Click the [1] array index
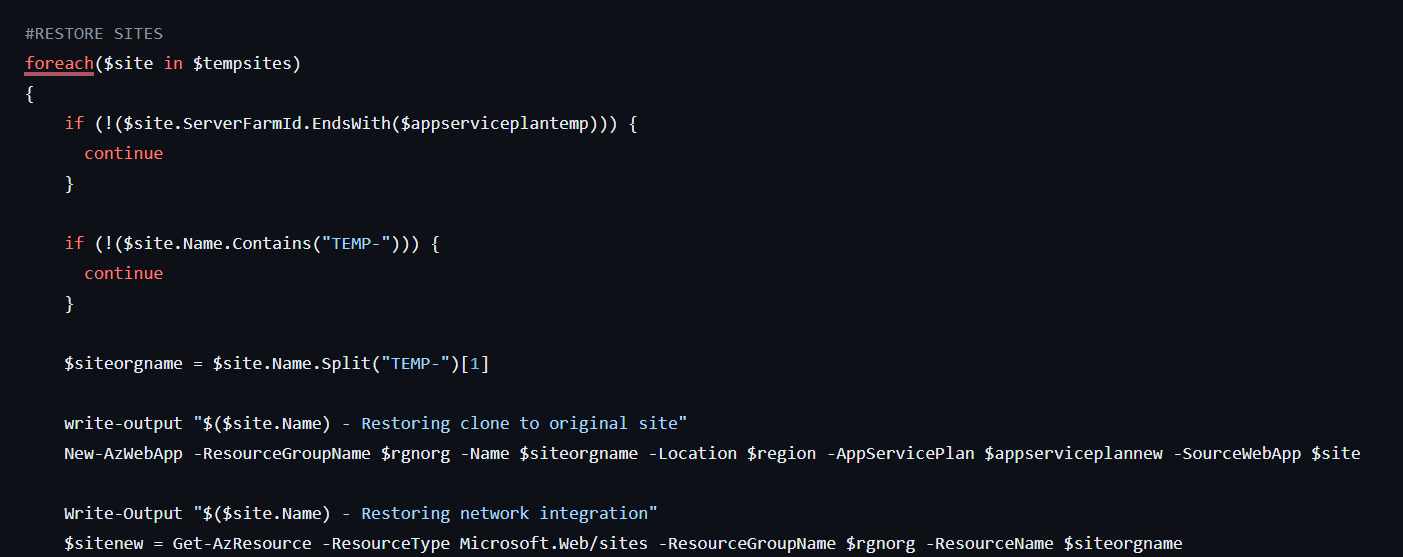1403x557 pixels. (x=478, y=363)
